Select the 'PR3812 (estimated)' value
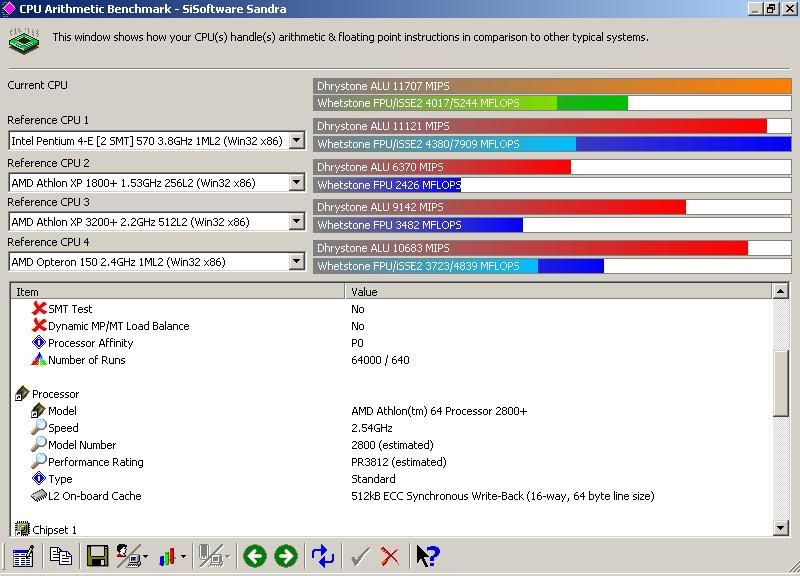Viewport: 800px width, 576px height. [x=398, y=462]
